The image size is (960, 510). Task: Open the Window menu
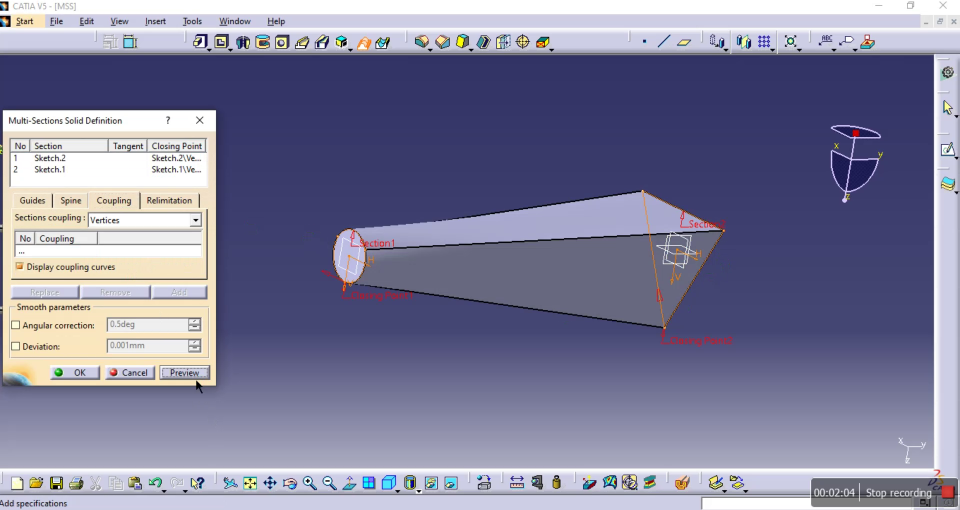pos(234,21)
